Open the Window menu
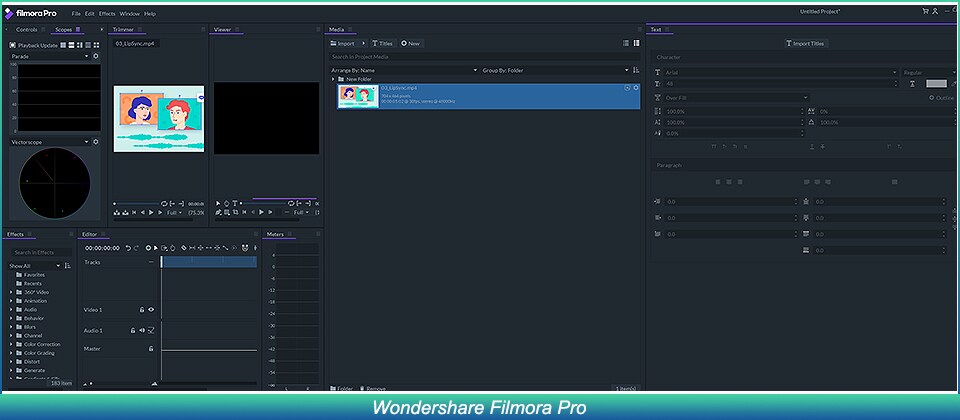This screenshot has width=960, height=420. [x=129, y=13]
